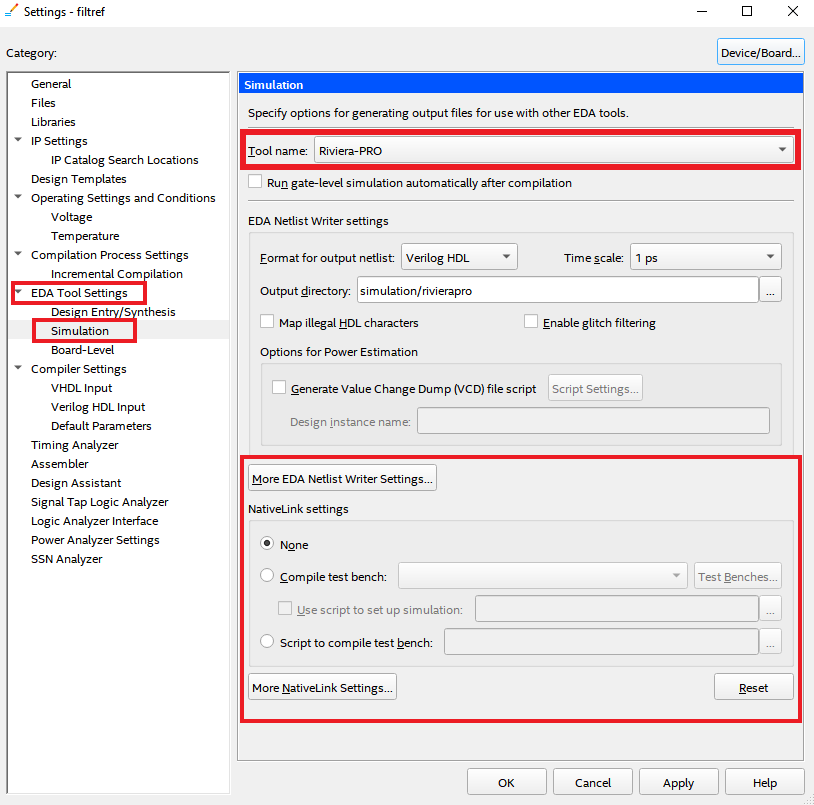Click the Device/Board button
The image size is (814, 805).
[761, 52]
